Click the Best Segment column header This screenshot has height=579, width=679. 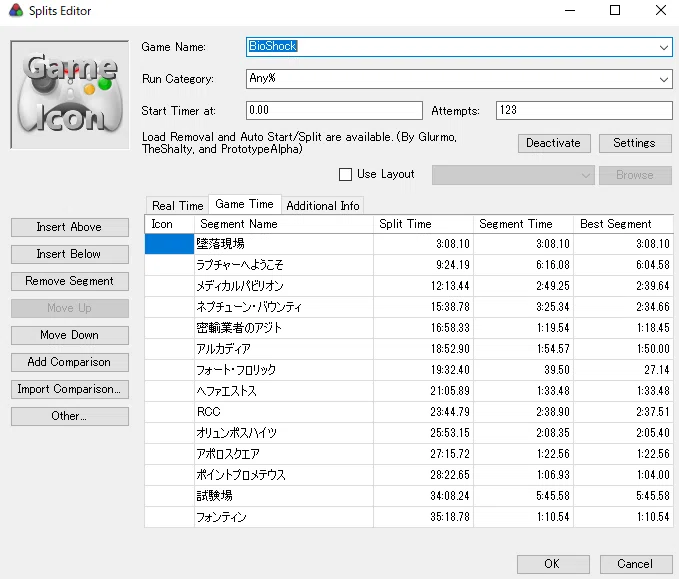625,224
